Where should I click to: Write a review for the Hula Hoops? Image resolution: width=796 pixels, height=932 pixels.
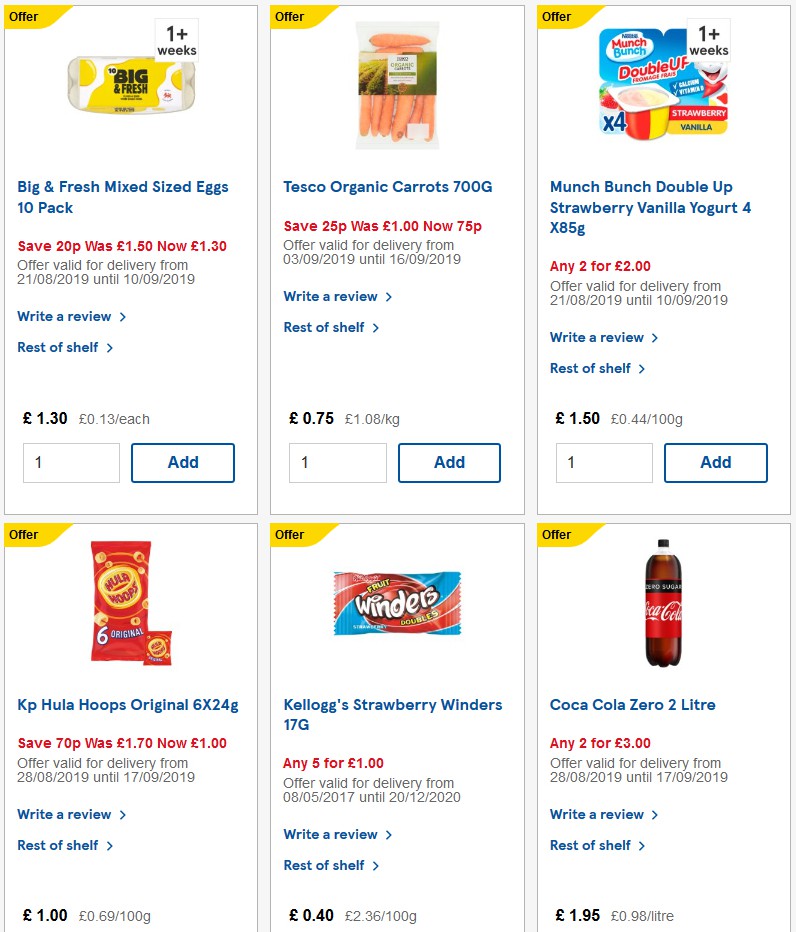click(65, 814)
